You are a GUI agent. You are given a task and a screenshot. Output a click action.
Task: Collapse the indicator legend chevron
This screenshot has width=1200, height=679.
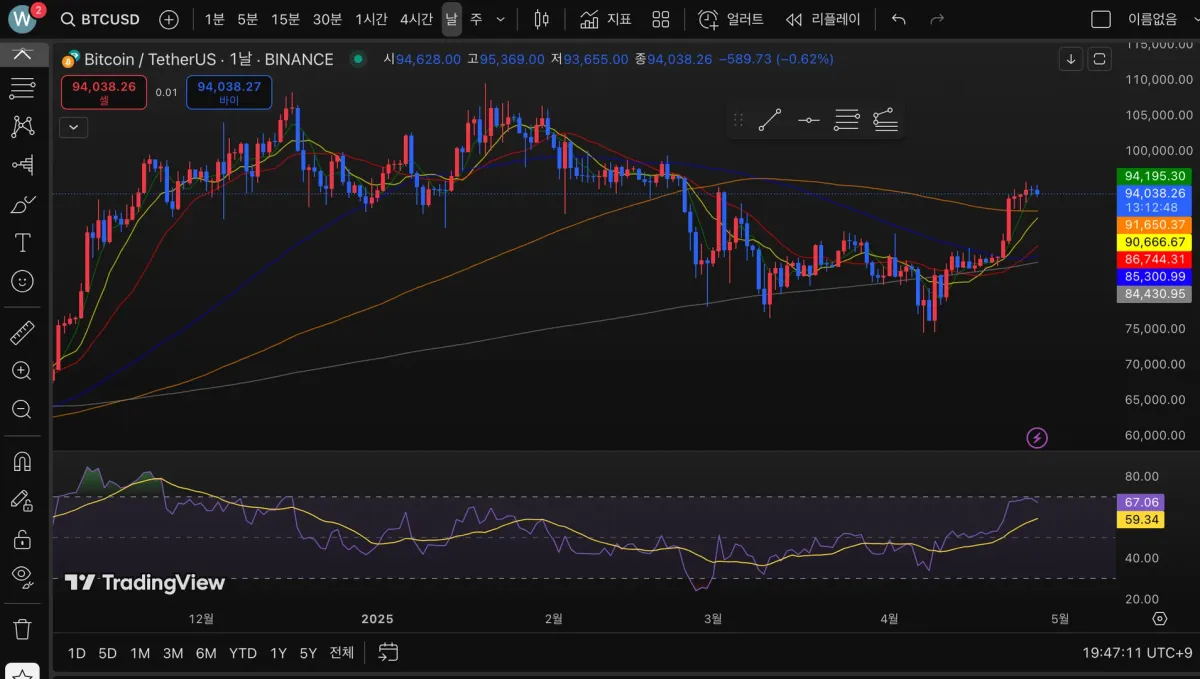(74, 127)
